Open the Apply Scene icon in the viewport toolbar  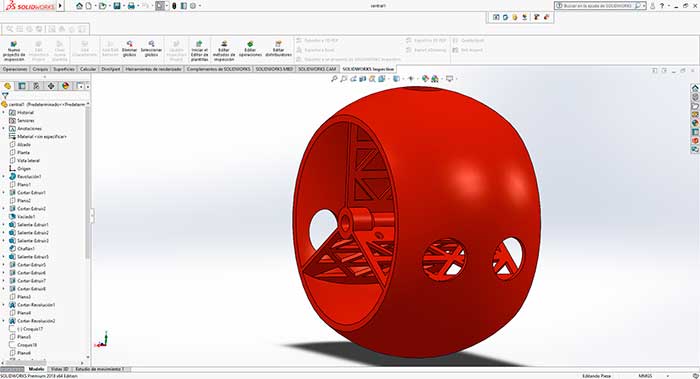click(x=435, y=79)
